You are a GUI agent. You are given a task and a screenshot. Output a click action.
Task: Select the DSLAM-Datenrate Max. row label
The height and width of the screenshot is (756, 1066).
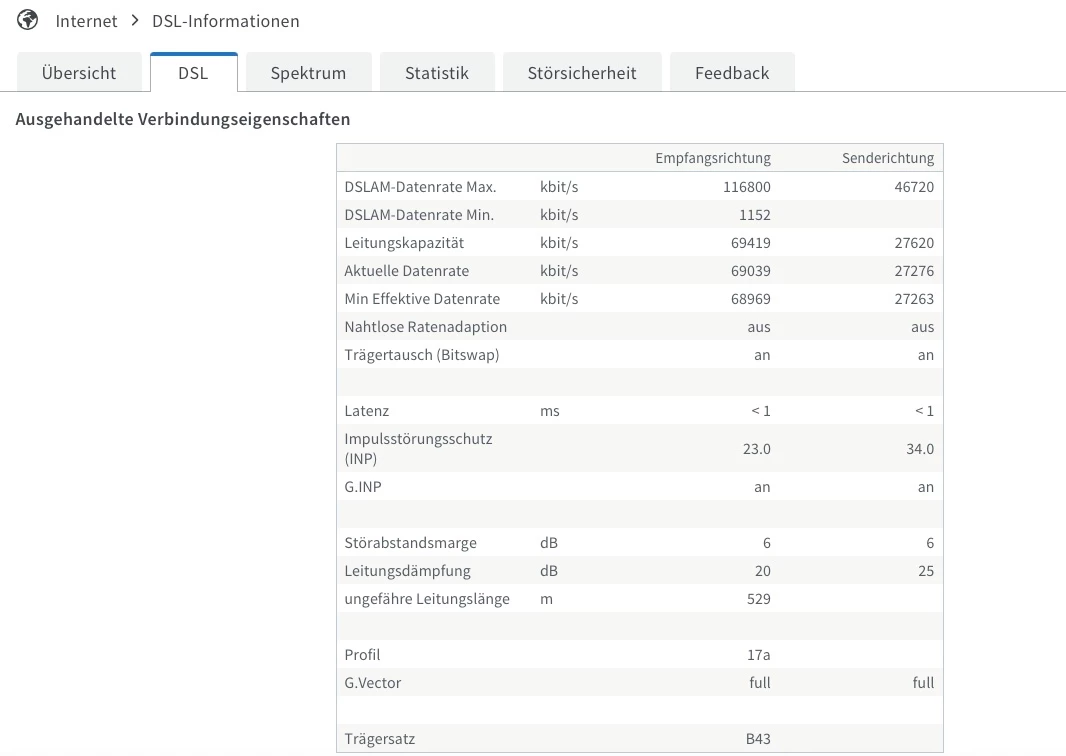[x=420, y=187]
